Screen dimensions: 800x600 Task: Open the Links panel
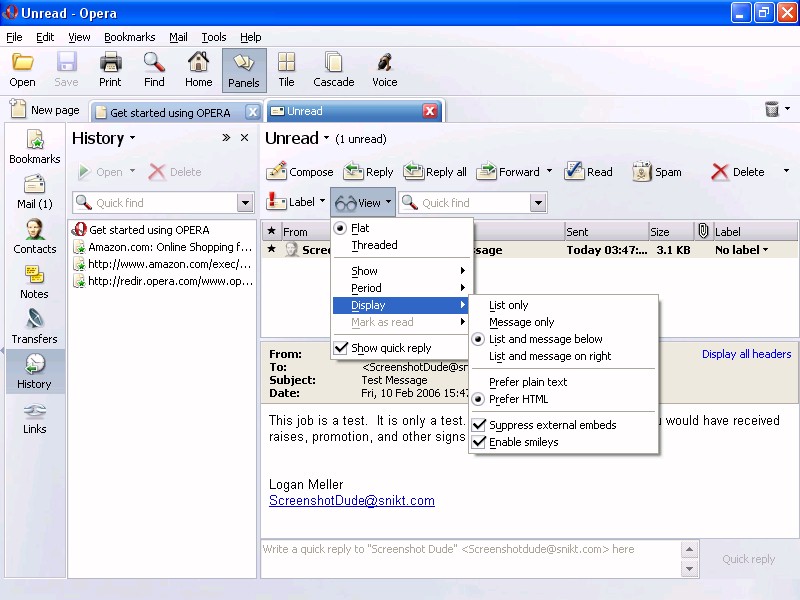coord(35,417)
